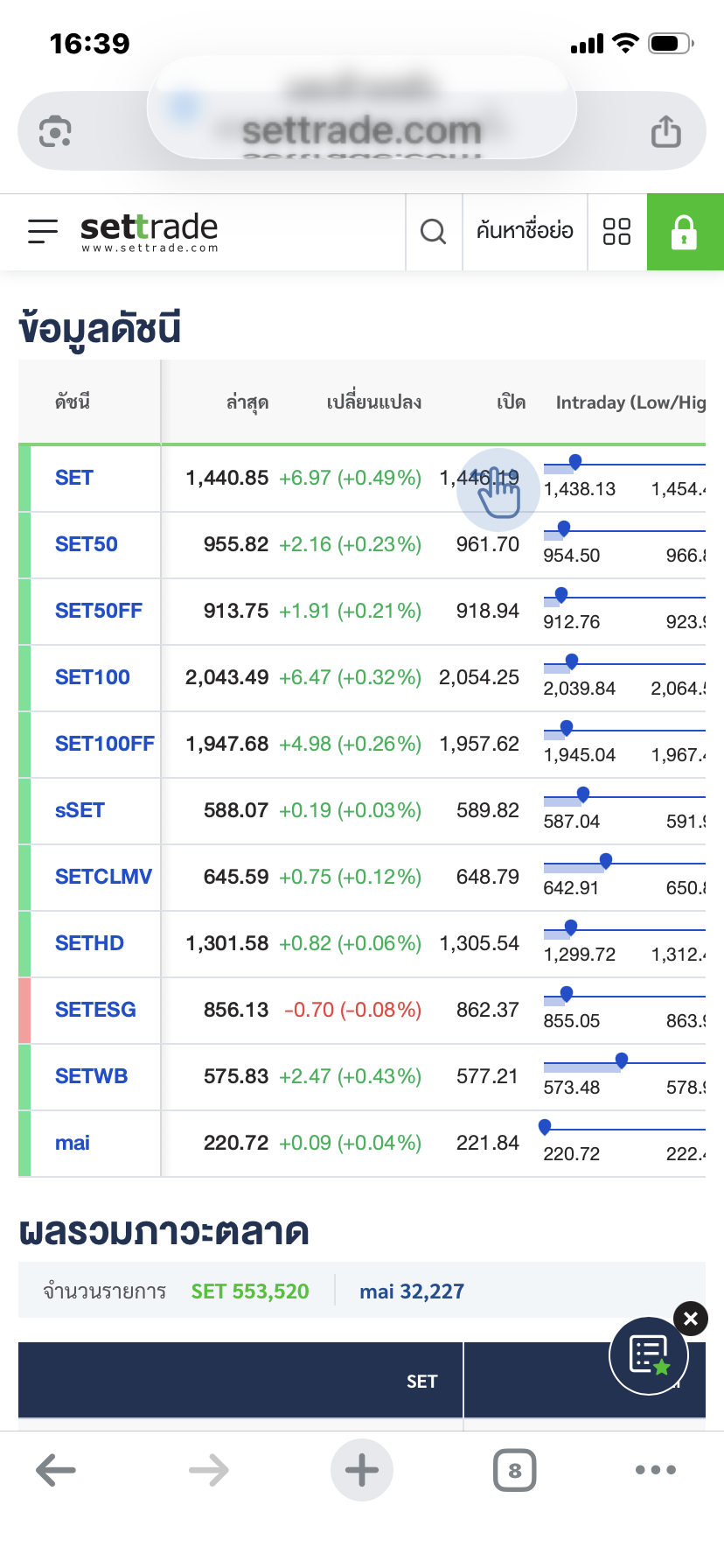
Task: Tap the green padlock login icon
Action: tap(684, 232)
